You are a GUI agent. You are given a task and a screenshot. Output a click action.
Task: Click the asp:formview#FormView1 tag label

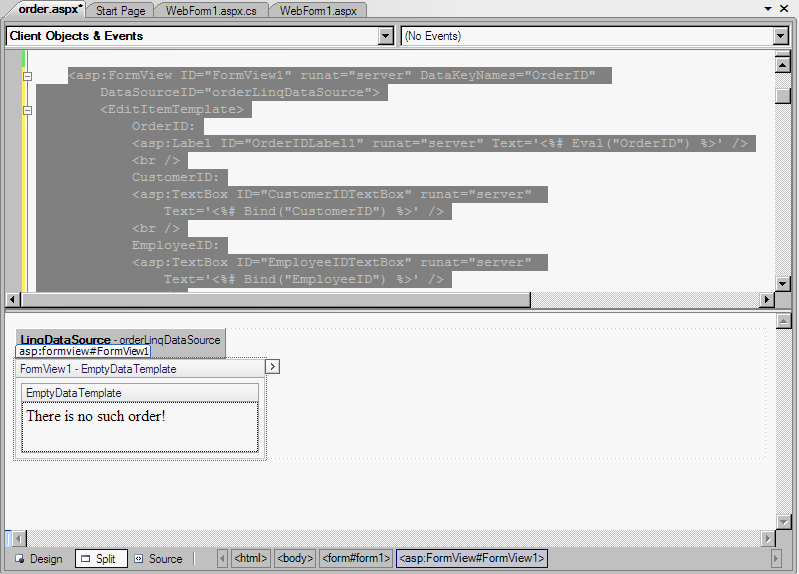(x=84, y=351)
